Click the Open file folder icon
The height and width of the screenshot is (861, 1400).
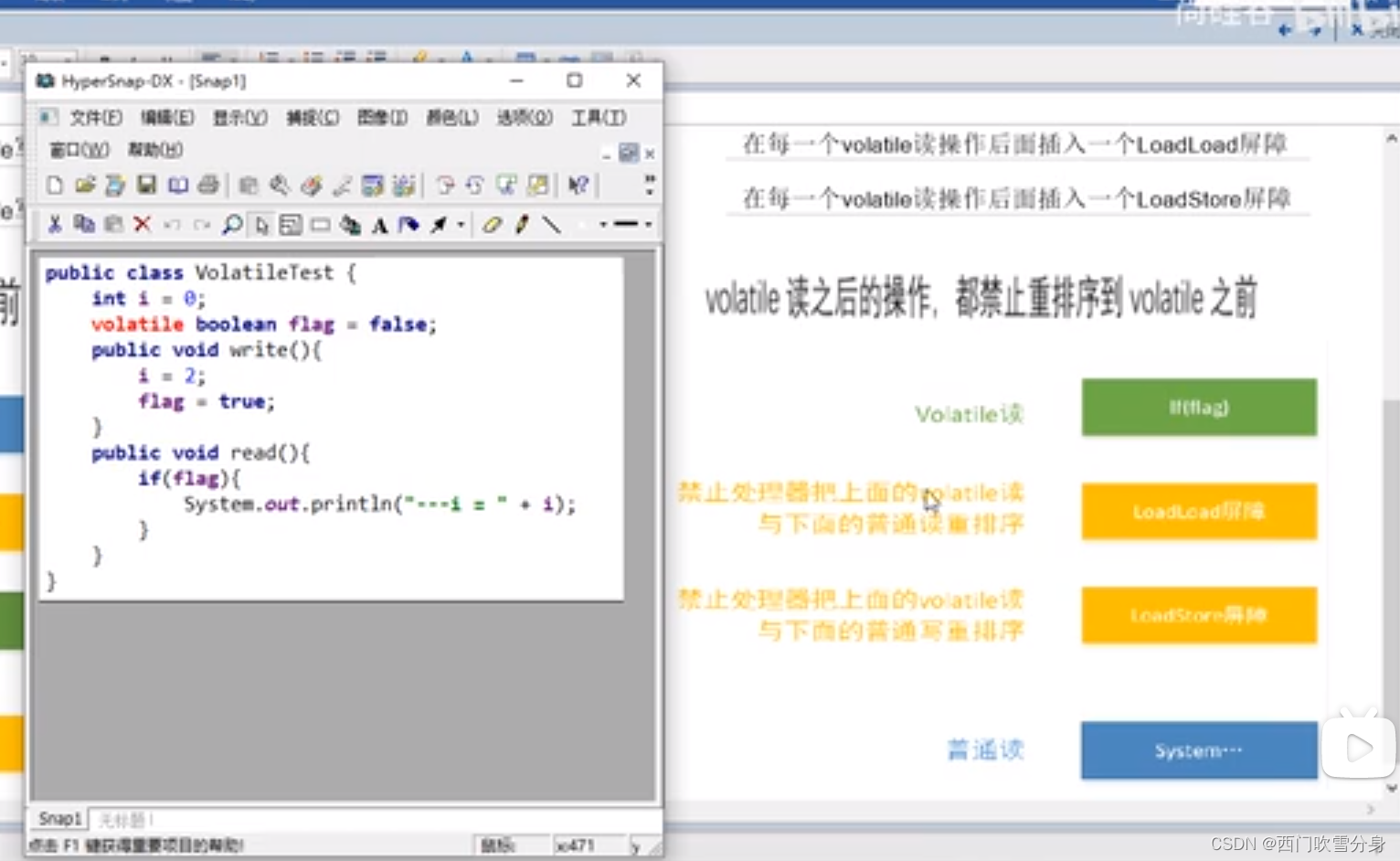coord(85,186)
